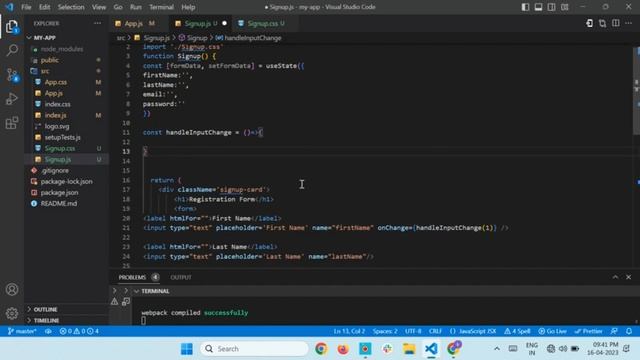The image size is (640, 360).
Task: Collapse the TERMINAL section chevron
Action: tap(136, 291)
